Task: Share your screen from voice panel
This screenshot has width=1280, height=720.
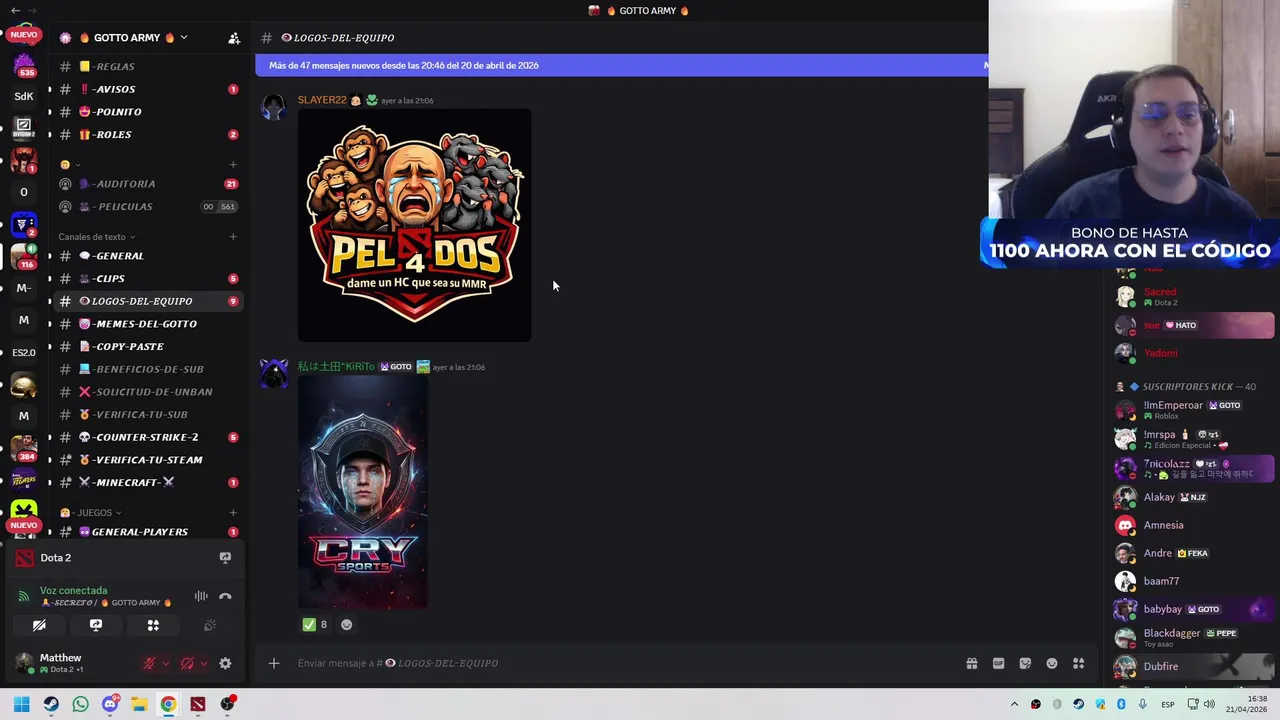Action: point(96,625)
